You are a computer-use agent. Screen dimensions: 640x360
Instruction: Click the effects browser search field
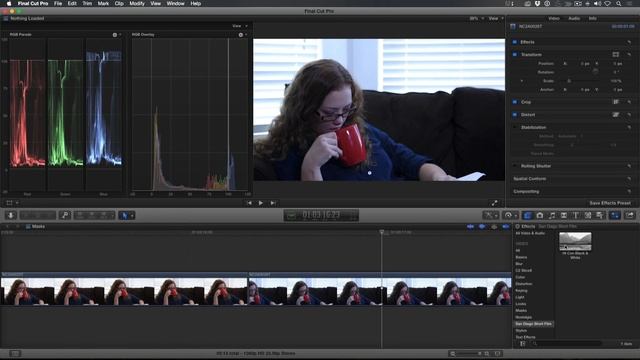click(x=567, y=344)
